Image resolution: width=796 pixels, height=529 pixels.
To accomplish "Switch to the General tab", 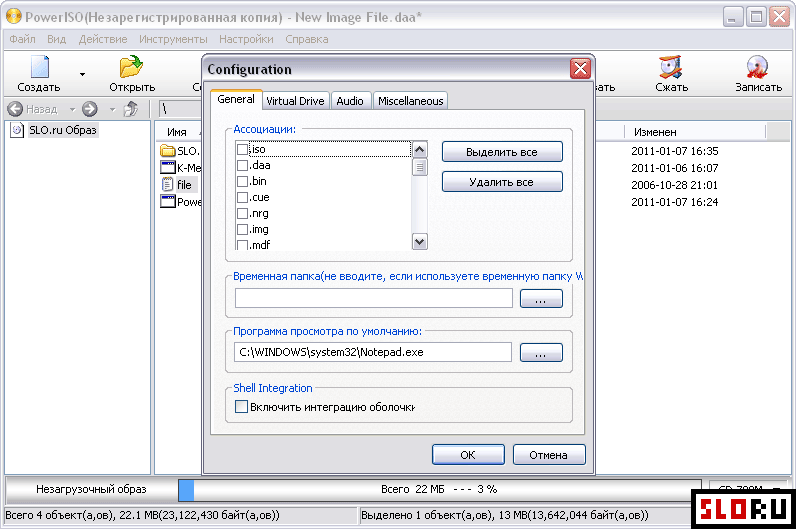I will [236, 100].
